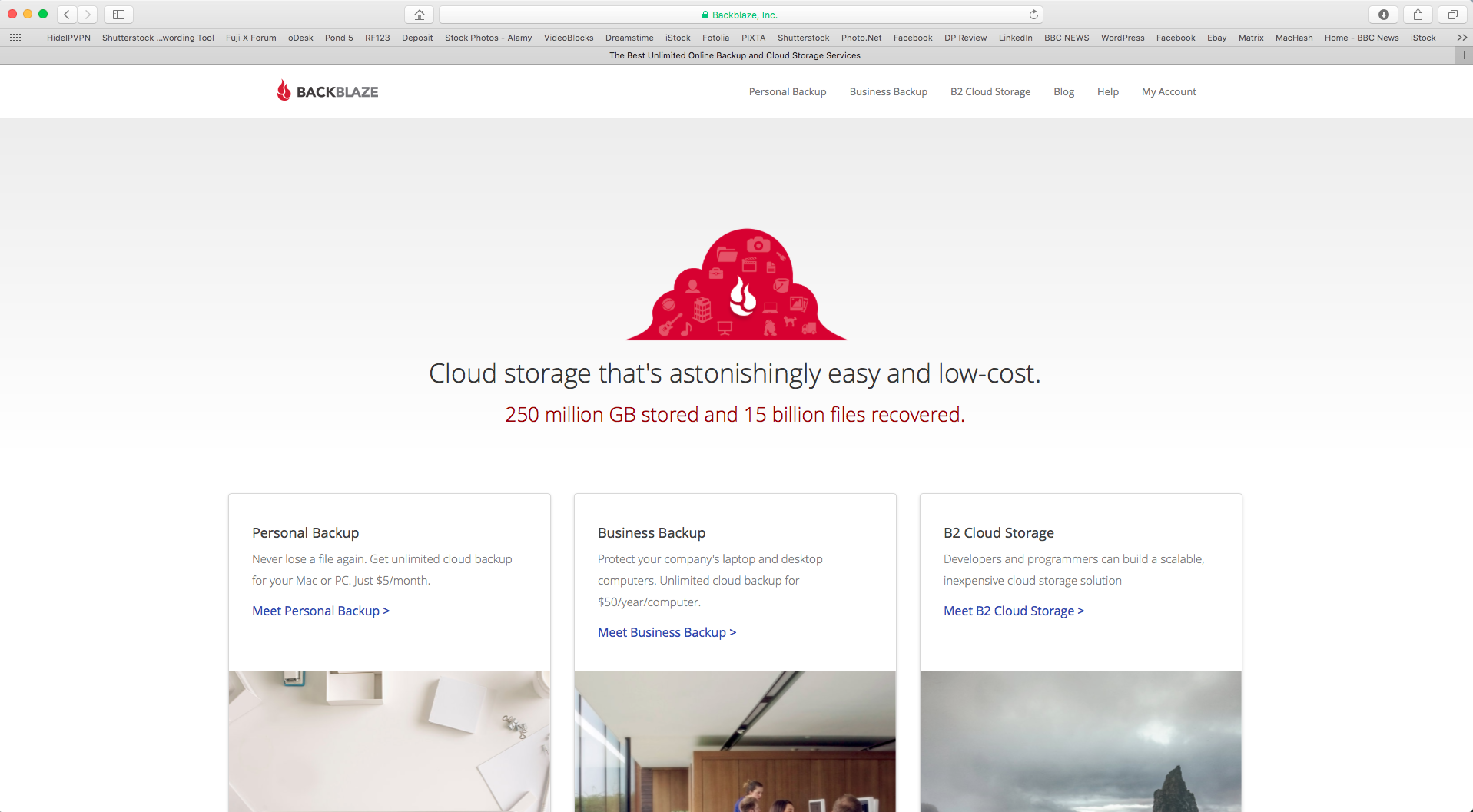Open the Shutterstock keywording Tool bookmark
Screen dimensions: 1473x812
click(x=158, y=38)
